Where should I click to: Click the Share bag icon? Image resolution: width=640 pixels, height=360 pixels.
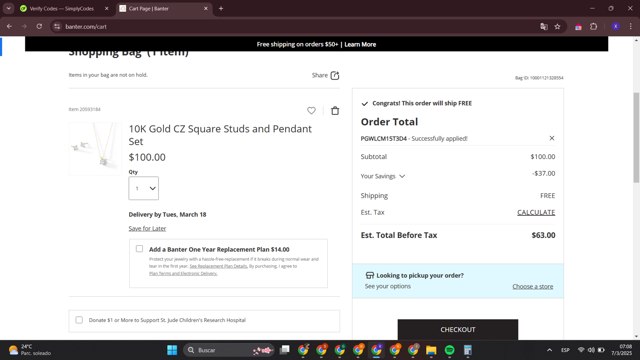click(335, 76)
